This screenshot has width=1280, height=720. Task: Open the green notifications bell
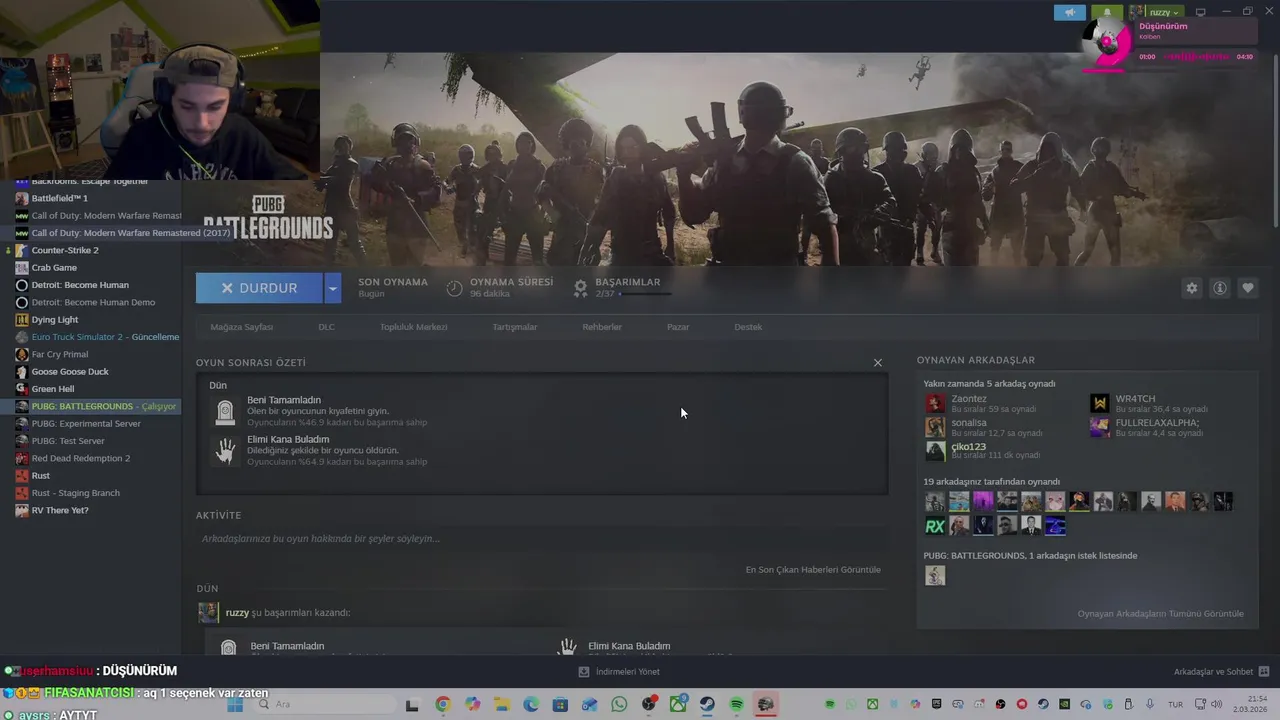pyautogui.click(x=1106, y=12)
